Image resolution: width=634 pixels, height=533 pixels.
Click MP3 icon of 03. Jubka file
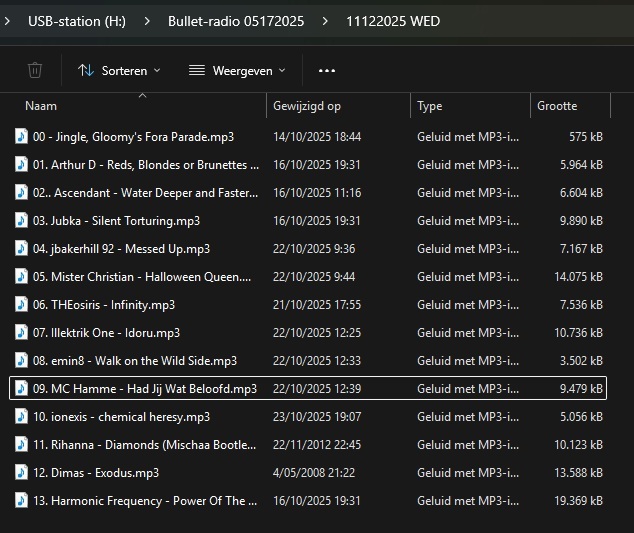[x=21, y=220]
